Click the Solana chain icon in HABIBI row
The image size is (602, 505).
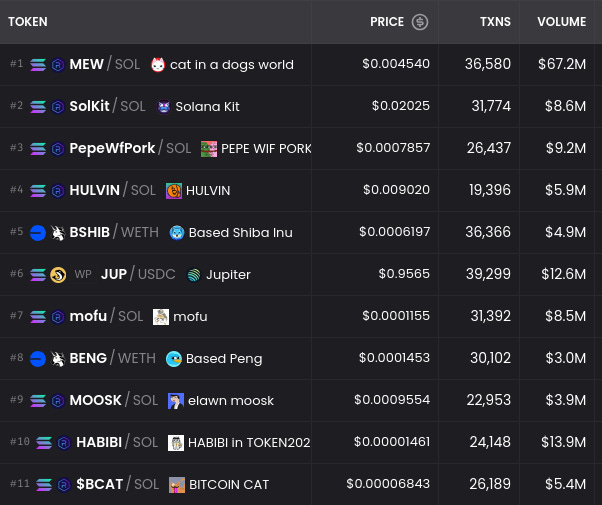click(44, 443)
